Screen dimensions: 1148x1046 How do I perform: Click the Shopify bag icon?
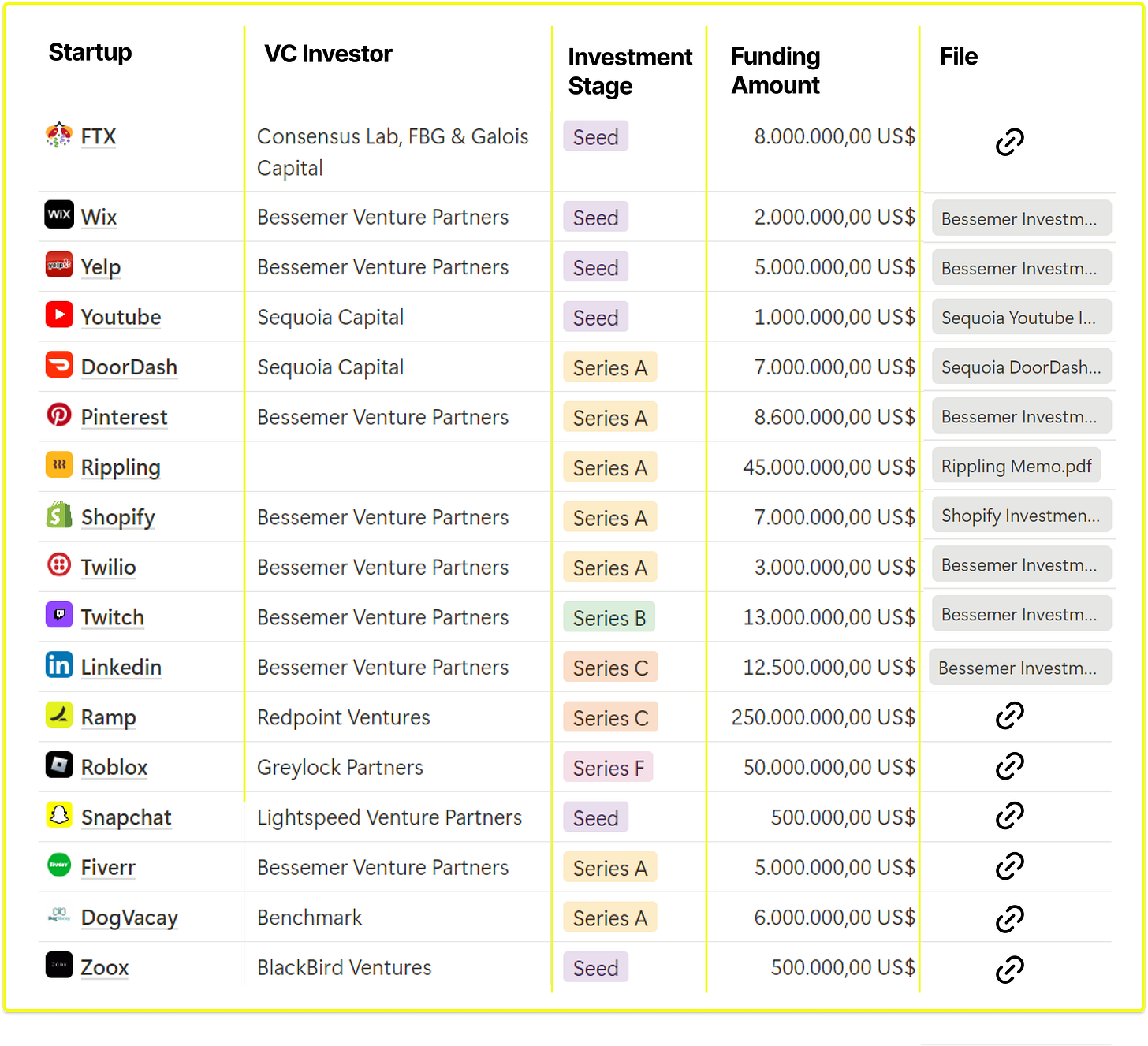59,515
